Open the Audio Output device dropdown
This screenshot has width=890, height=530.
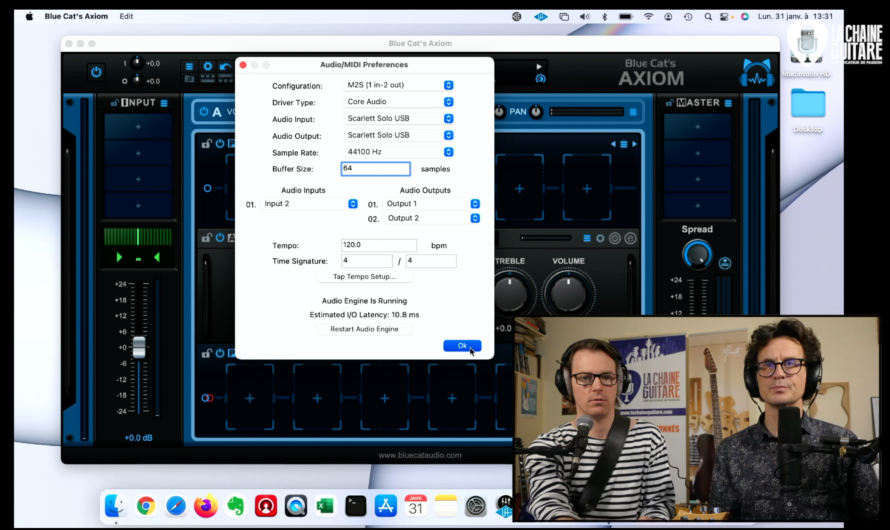point(400,135)
